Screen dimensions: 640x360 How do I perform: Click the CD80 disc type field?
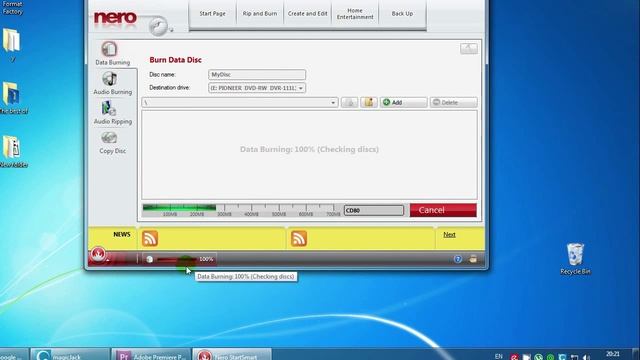[x=373, y=210]
